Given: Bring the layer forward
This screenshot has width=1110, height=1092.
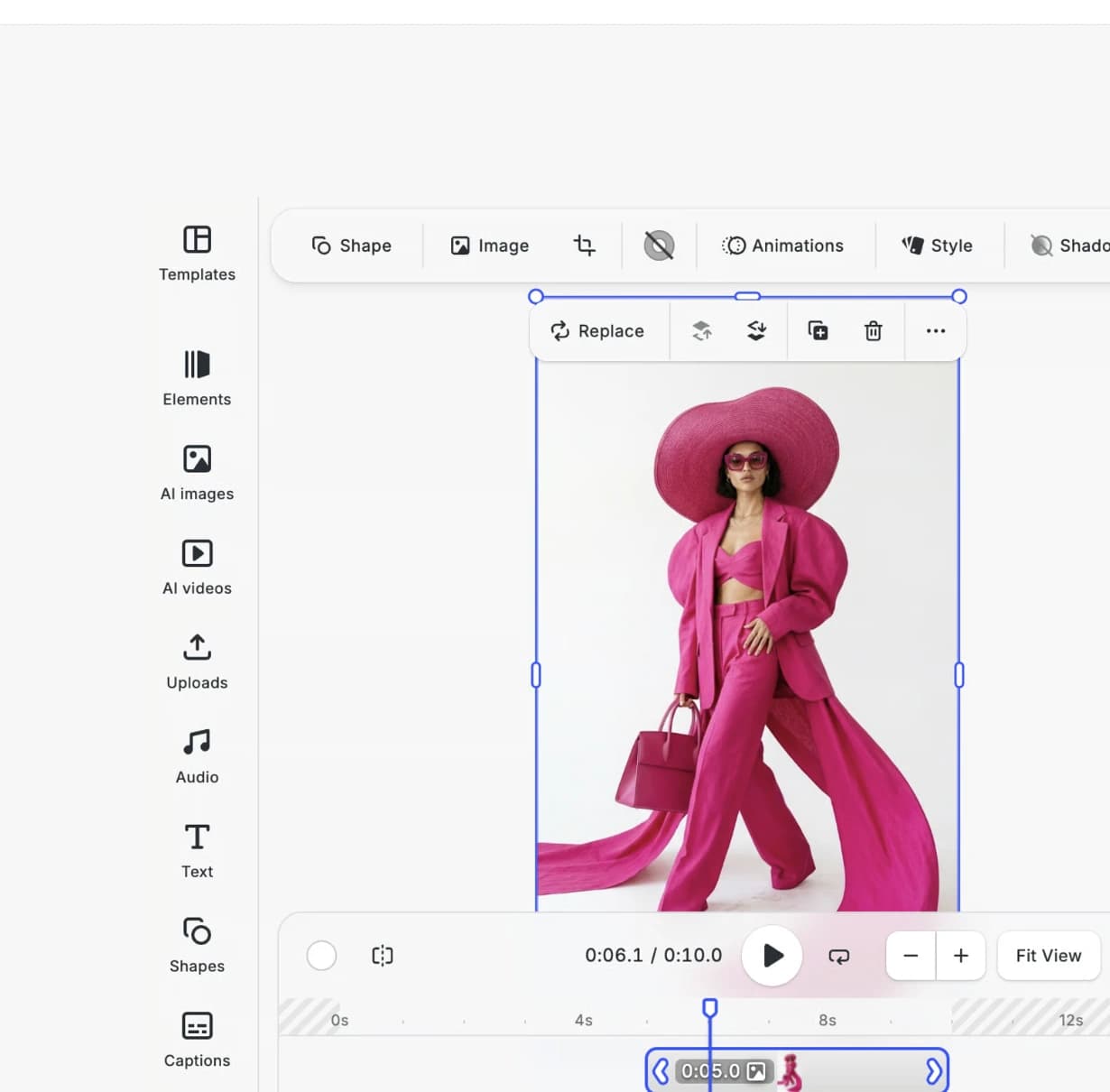Looking at the screenshot, I should coord(701,331).
